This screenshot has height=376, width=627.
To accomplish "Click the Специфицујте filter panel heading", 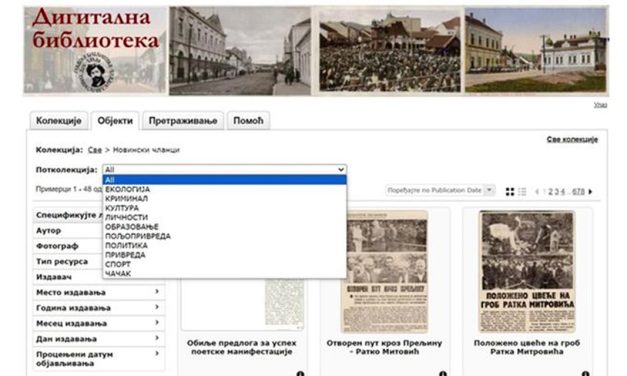I will 68,215.
